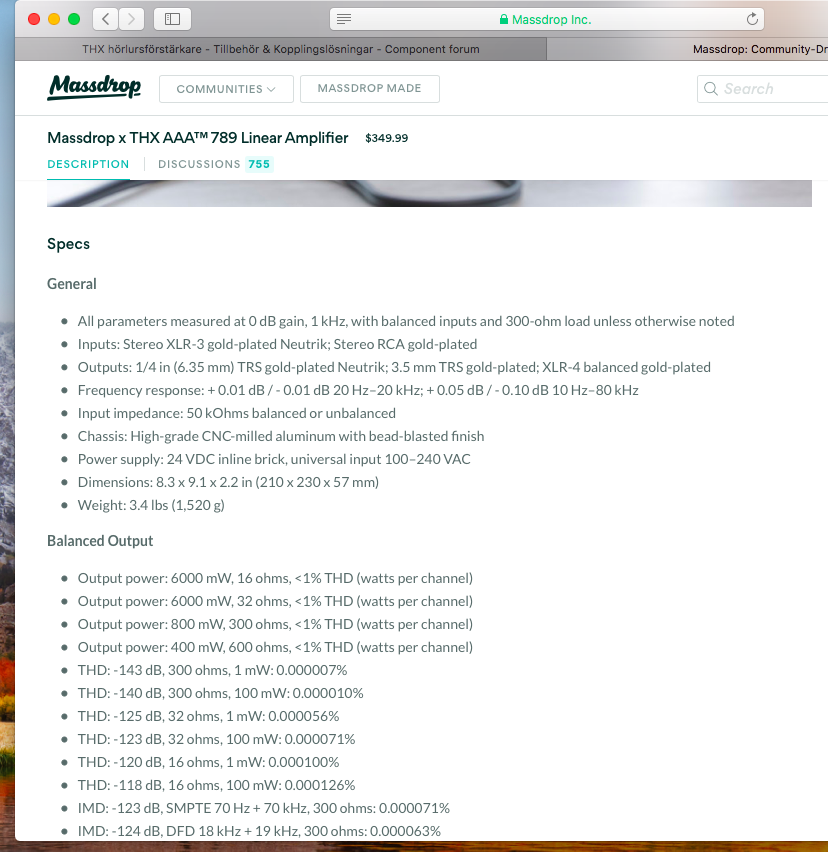Select the THX hörlursförstärkare Component forum tab
The image size is (828, 852).
click(x=281, y=49)
